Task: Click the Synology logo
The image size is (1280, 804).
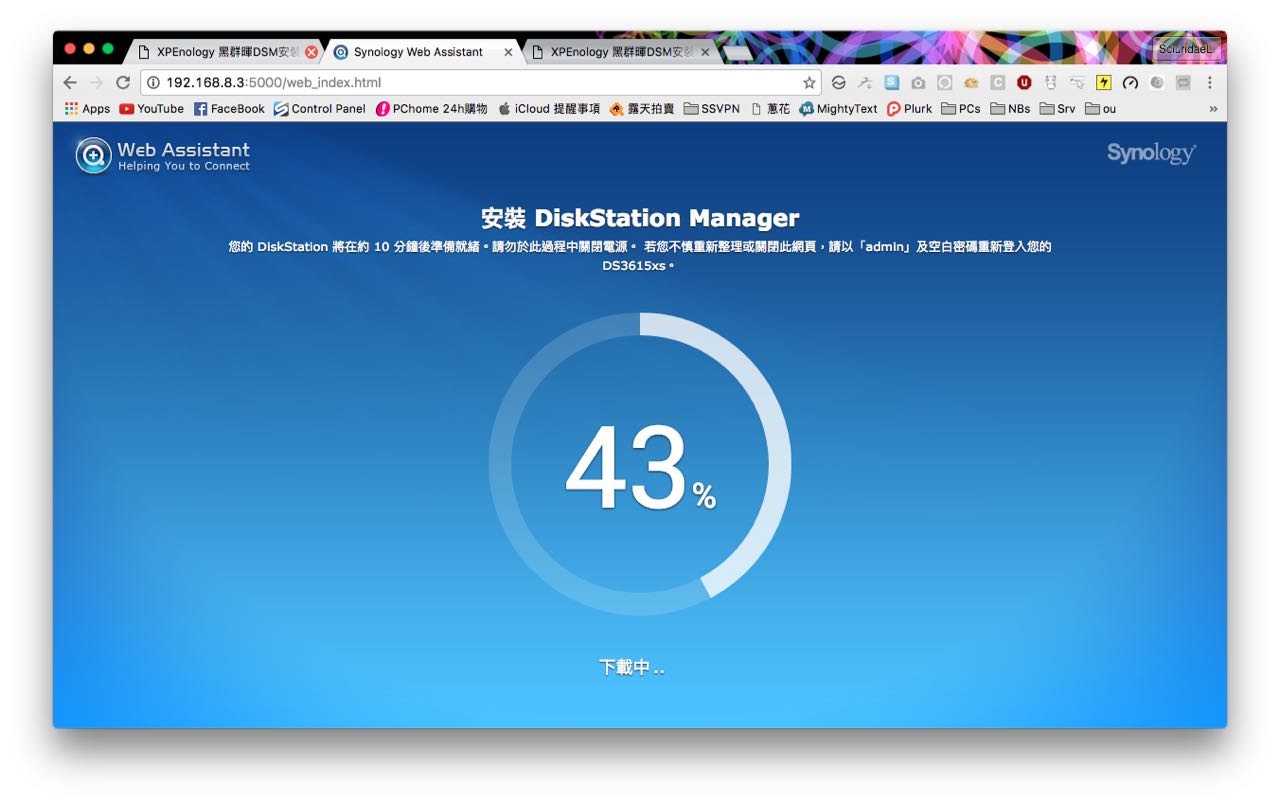Action: pos(1151,153)
